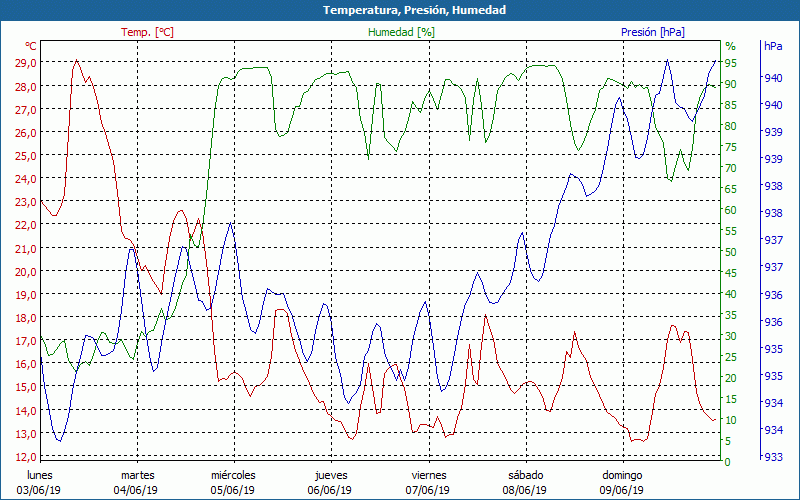
Task: Click green humidity axis value "85"
Action: [731, 105]
